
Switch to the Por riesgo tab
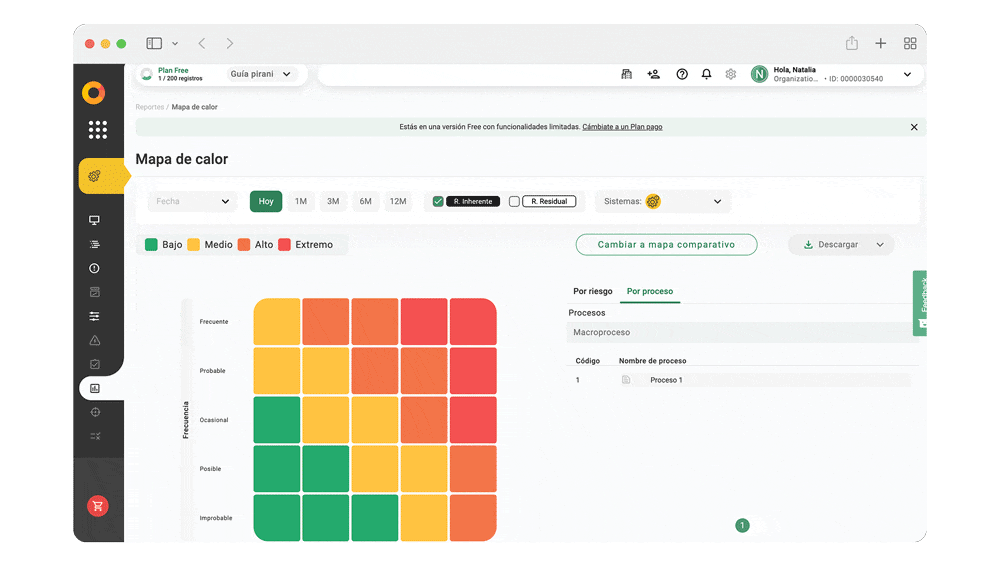click(x=592, y=291)
